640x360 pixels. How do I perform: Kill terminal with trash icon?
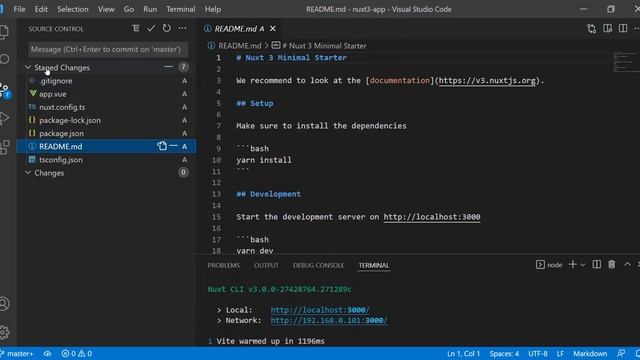[x=611, y=265]
